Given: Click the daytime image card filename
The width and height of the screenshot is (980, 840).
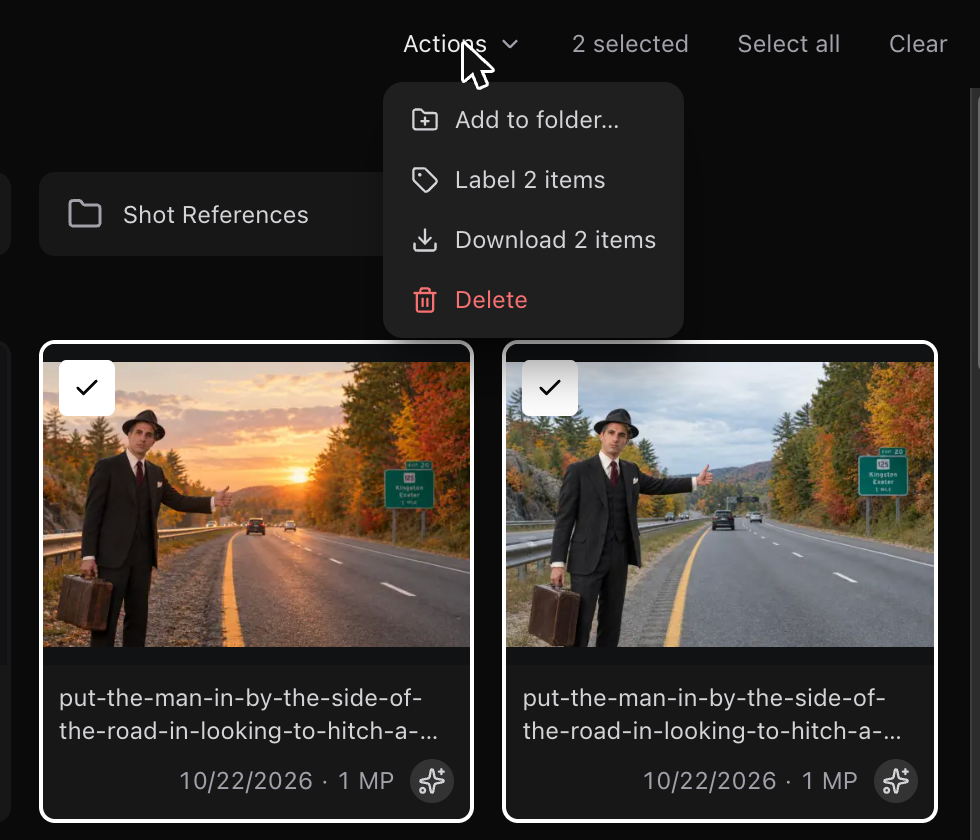Looking at the screenshot, I should click(x=712, y=714).
